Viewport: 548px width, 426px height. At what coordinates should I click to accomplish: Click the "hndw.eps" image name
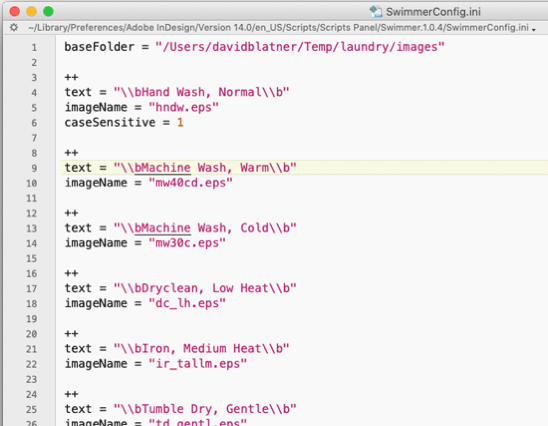[183, 107]
